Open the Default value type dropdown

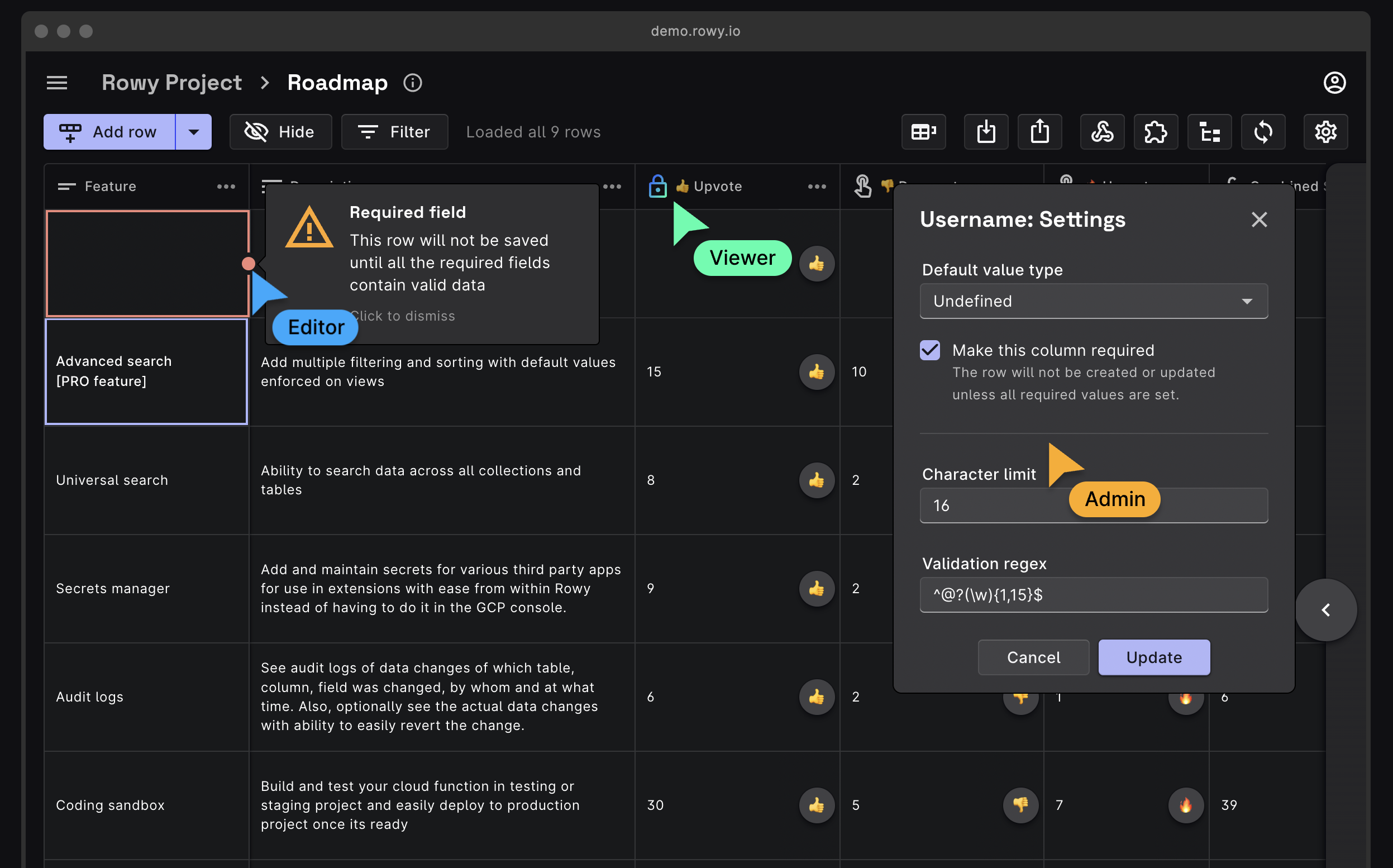point(1094,301)
